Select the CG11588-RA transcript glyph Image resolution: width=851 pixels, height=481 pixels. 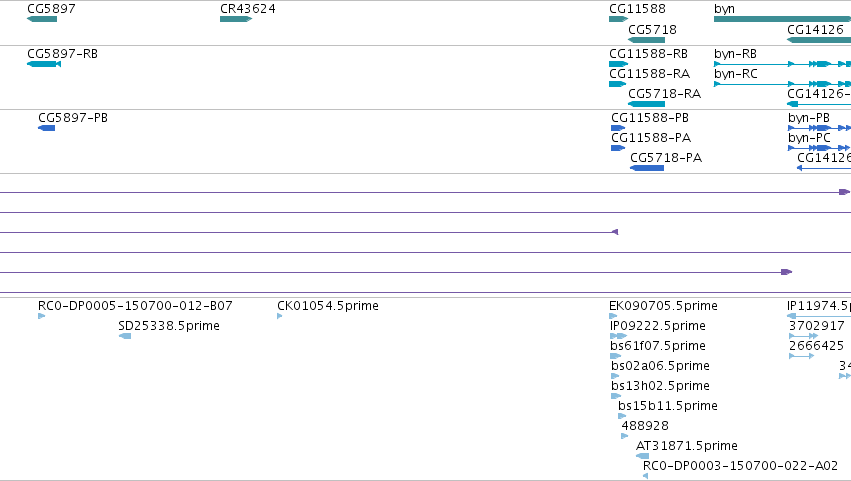point(618,84)
